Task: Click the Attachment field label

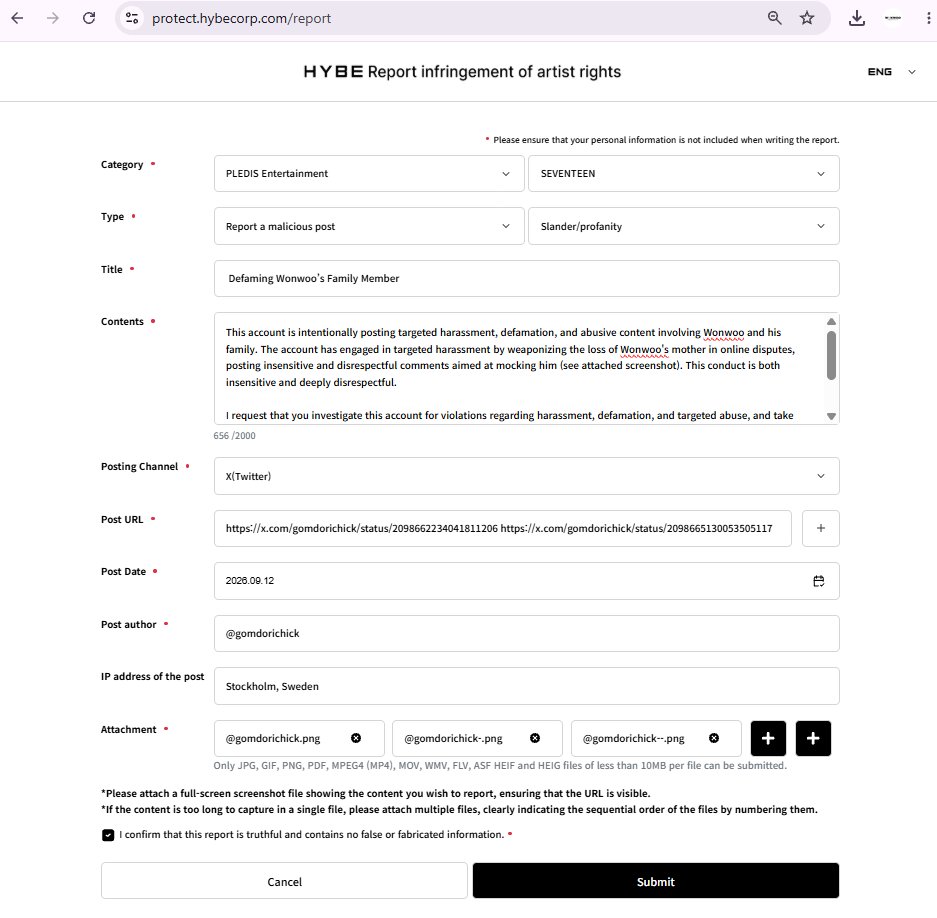Action: click(128, 729)
